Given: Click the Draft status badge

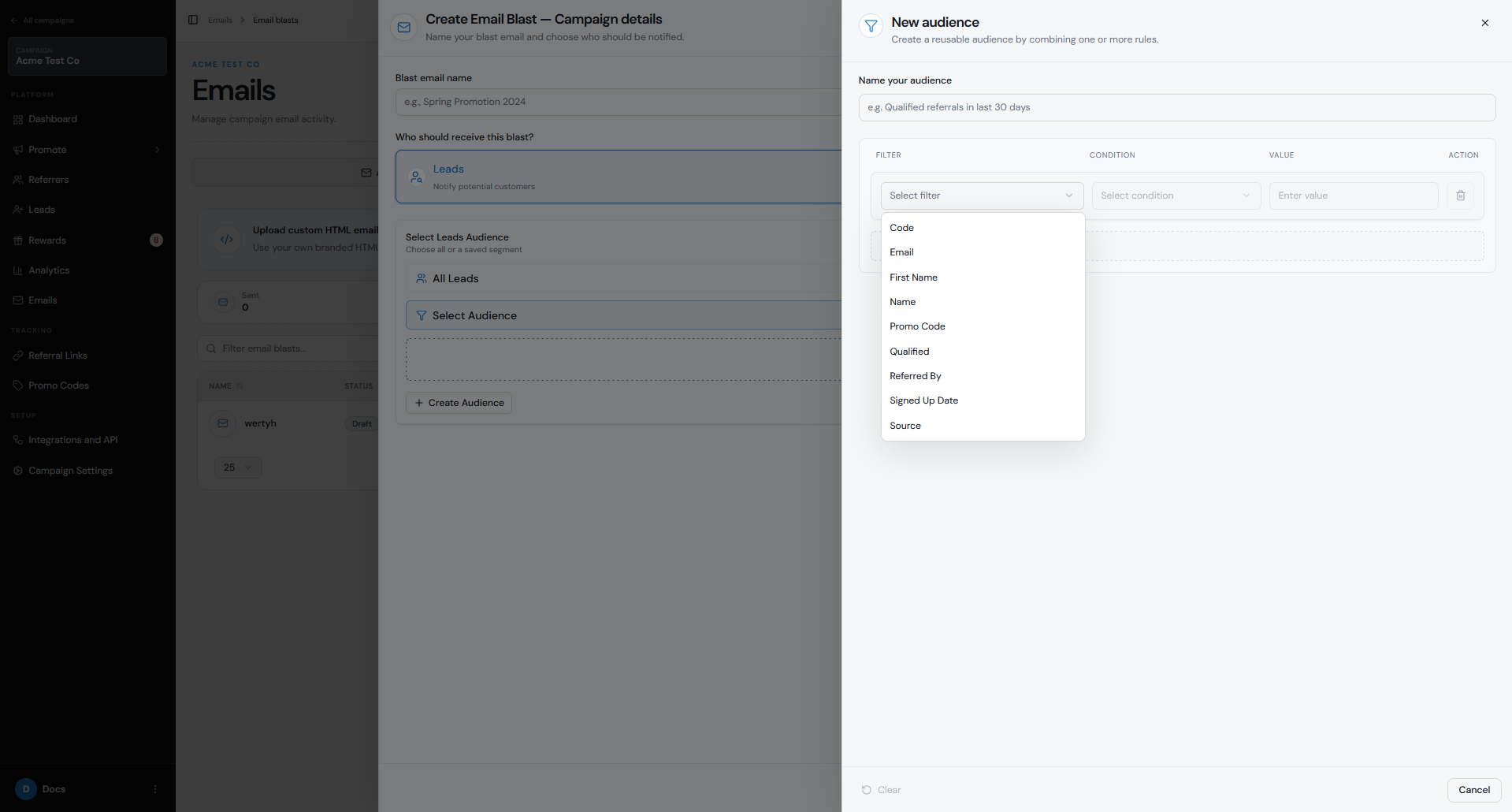Looking at the screenshot, I should coord(361,424).
